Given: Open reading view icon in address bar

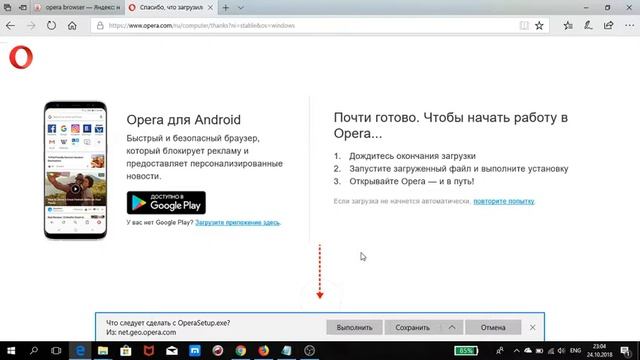Looking at the screenshot, I should pos(524,26).
